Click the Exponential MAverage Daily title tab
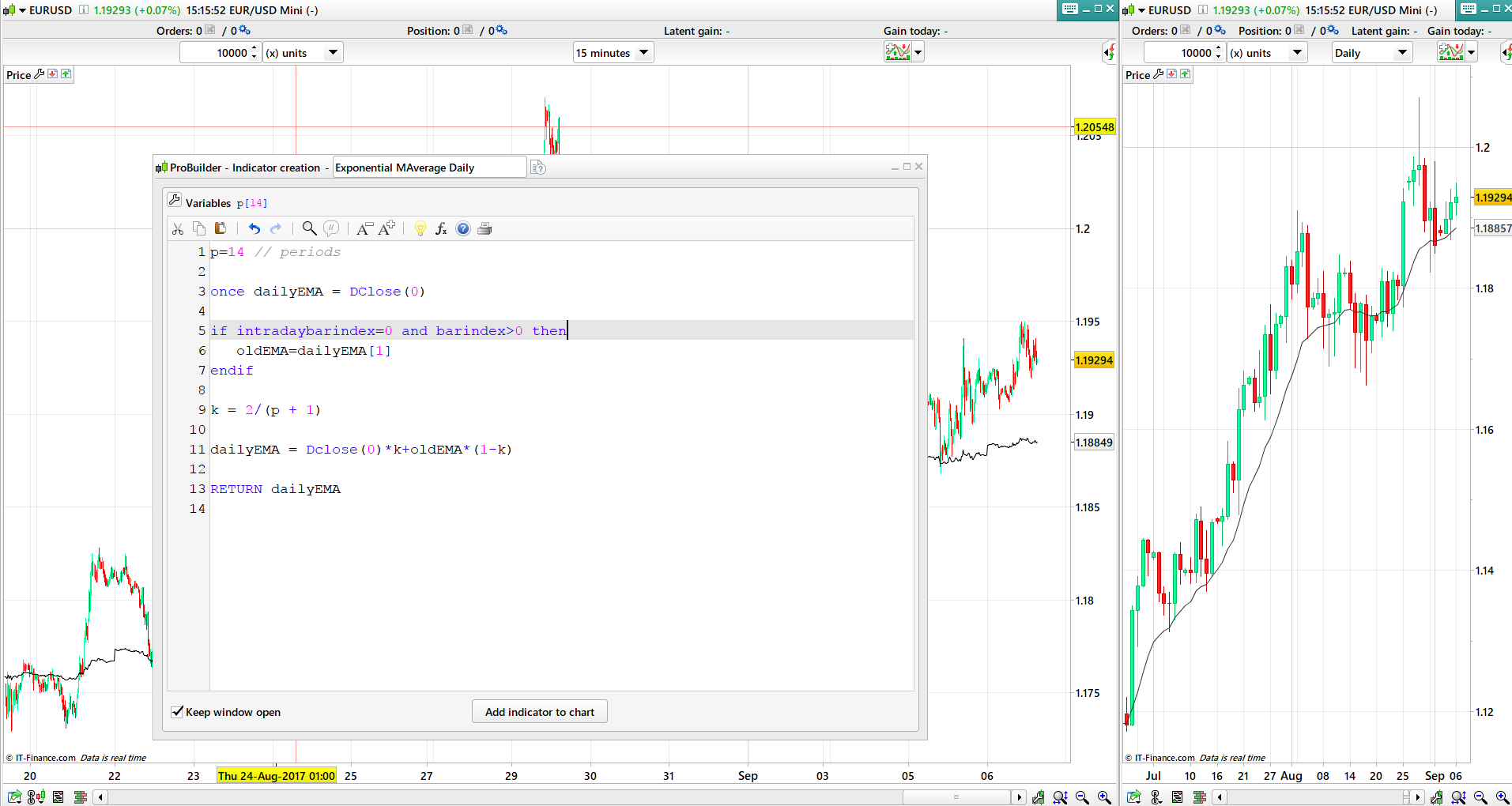 coord(428,167)
